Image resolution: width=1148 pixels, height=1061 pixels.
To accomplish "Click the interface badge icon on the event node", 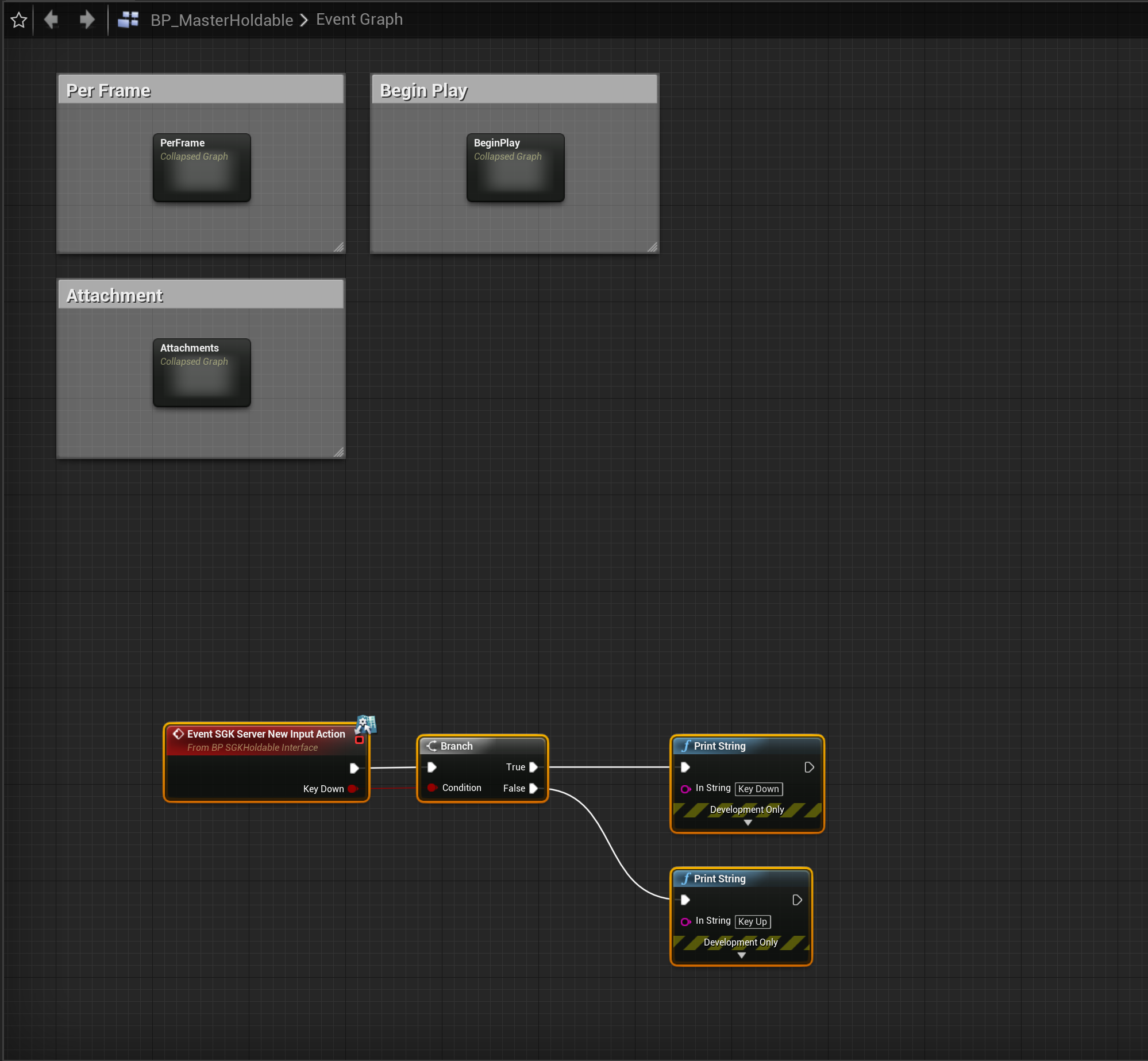I will (x=365, y=724).
